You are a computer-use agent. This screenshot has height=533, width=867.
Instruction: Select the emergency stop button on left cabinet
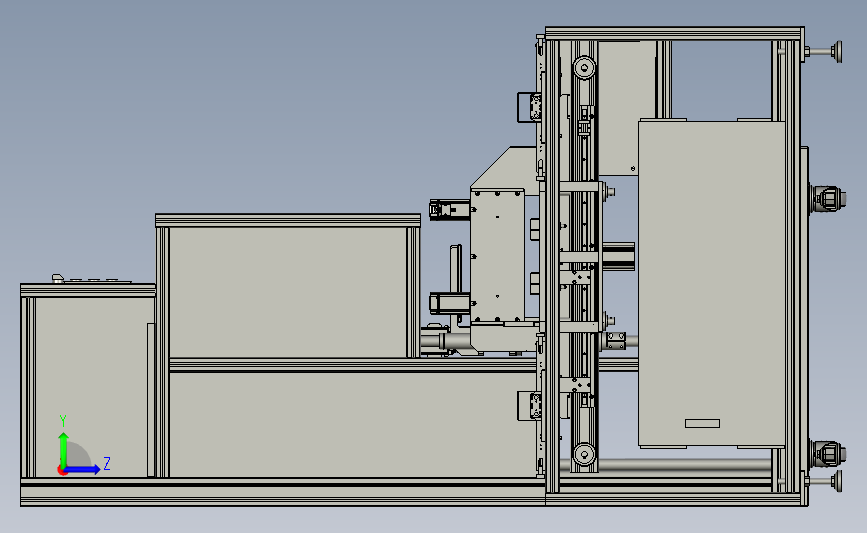[x=58, y=279]
